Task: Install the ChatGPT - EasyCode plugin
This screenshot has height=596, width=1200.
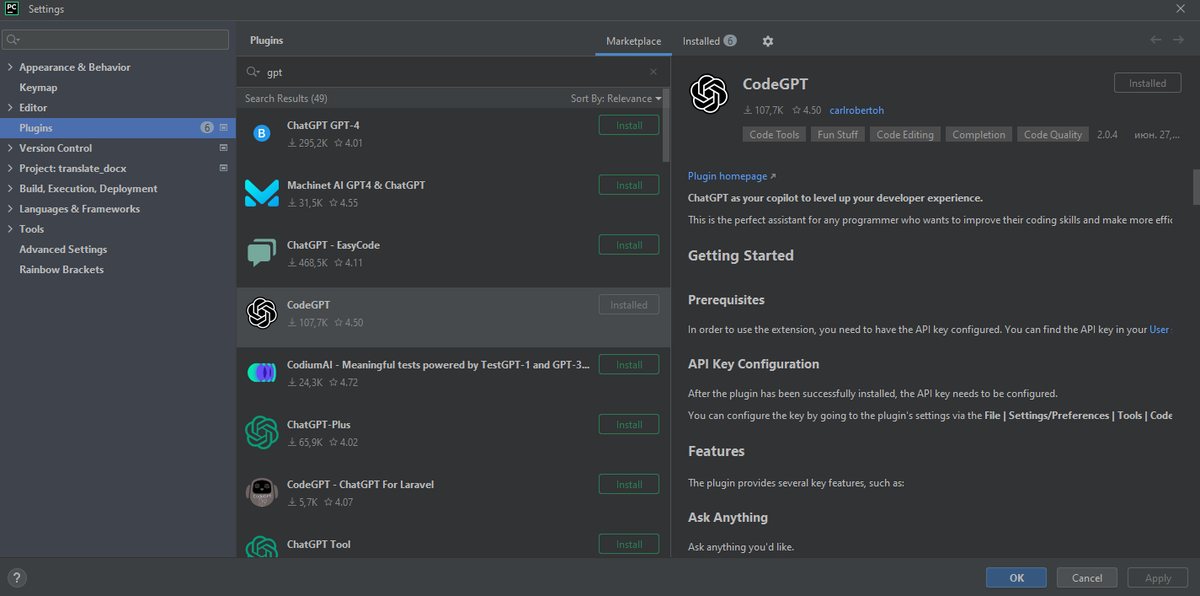Action: point(629,245)
